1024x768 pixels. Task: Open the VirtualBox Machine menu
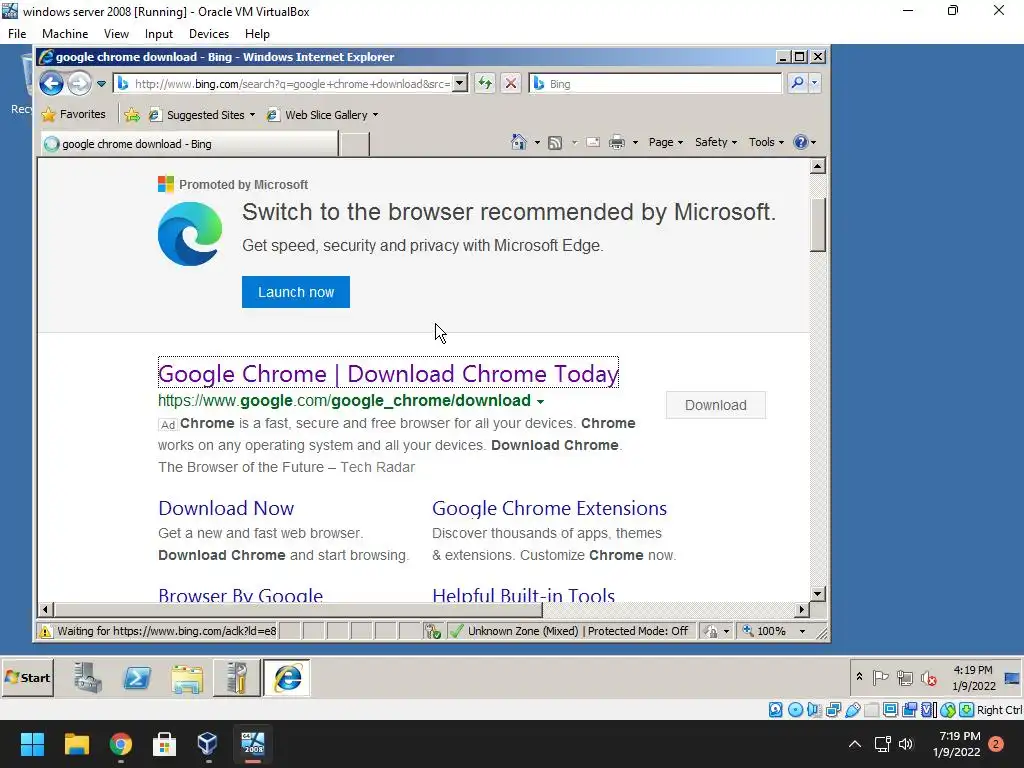65,34
